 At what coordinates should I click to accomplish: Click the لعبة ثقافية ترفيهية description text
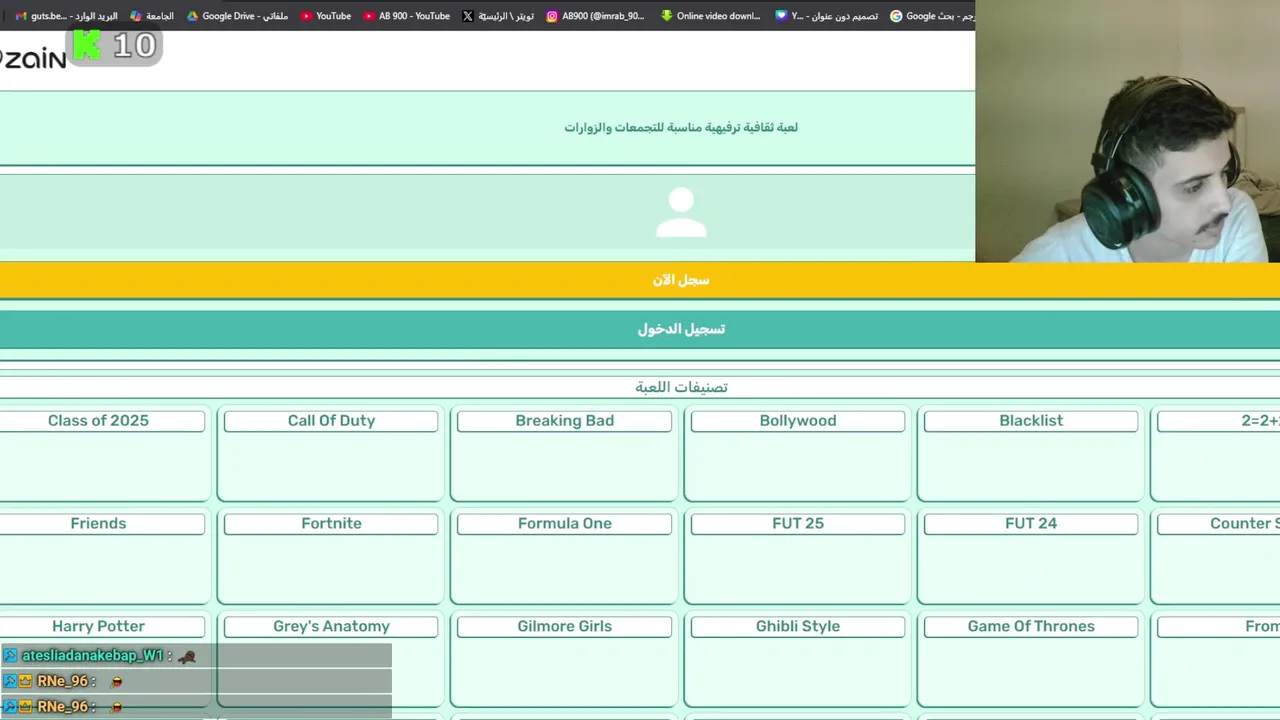click(x=681, y=128)
